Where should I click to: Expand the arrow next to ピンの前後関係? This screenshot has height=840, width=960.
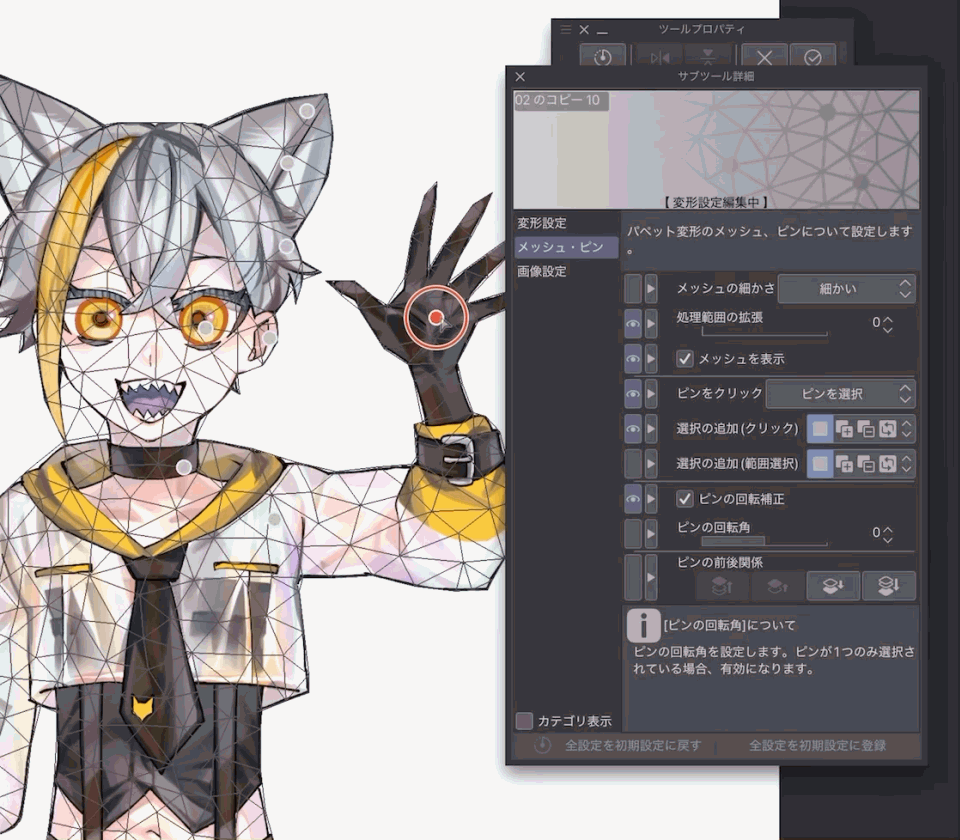[x=651, y=578]
